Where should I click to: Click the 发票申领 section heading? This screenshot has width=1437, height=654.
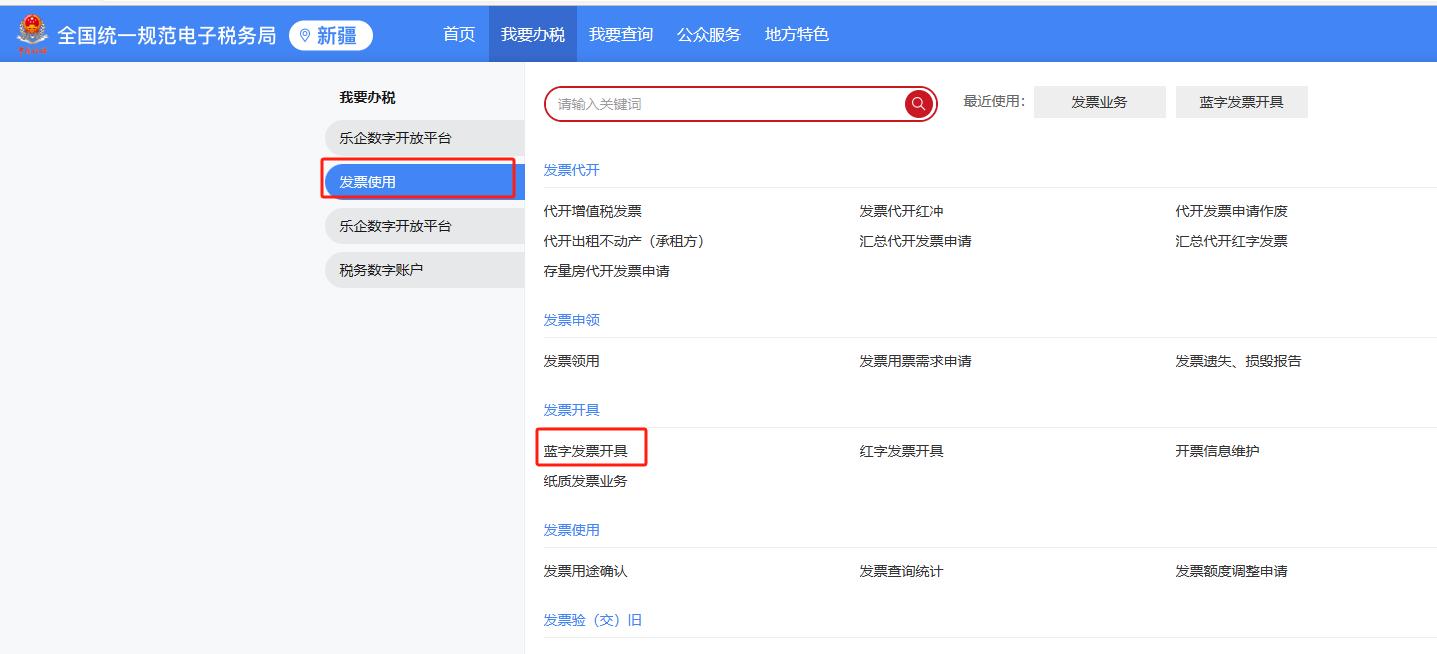(571, 320)
